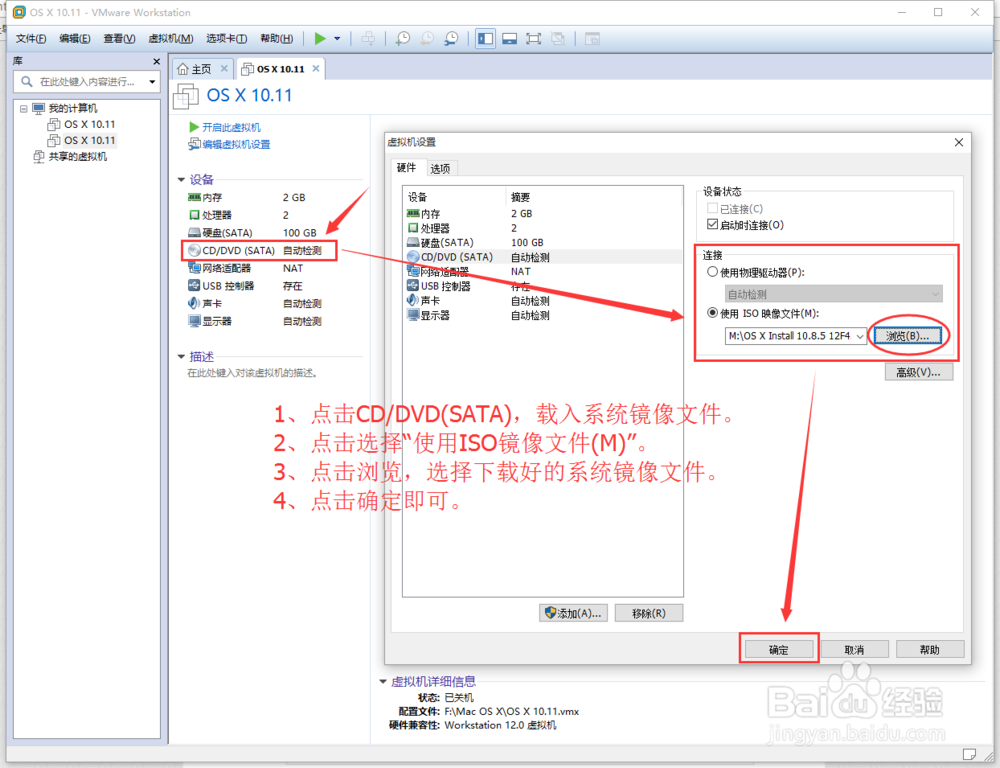The width and height of the screenshot is (1000, 768).
Task: Select USB 控制器 row in settings dialog
Action: 543,286
